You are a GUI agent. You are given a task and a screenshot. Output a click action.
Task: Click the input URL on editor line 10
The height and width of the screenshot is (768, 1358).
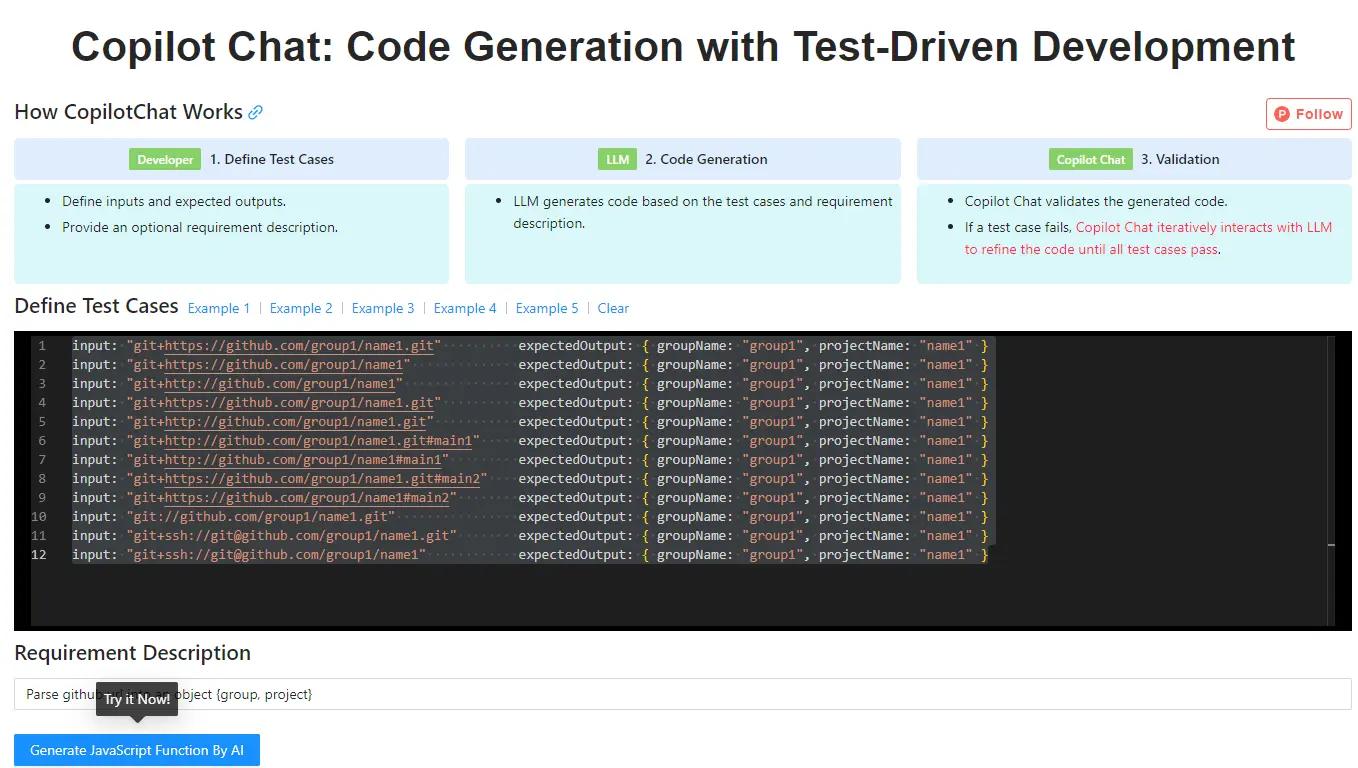[x=260, y=517]
